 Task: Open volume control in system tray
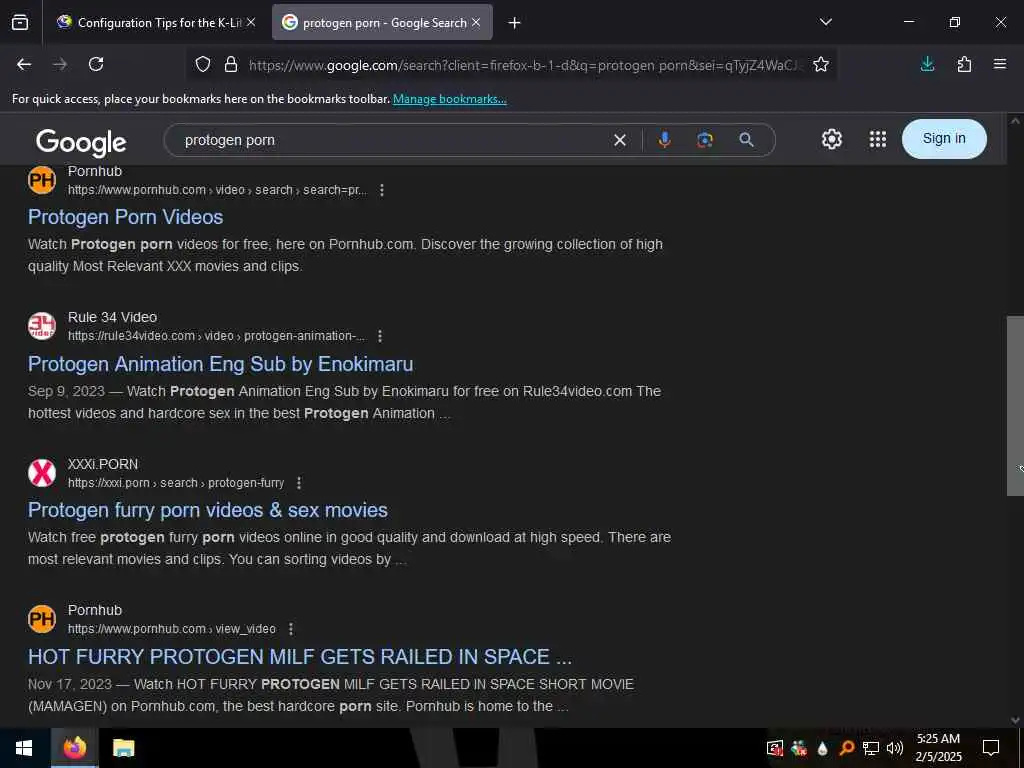click(x=895, y=748)
